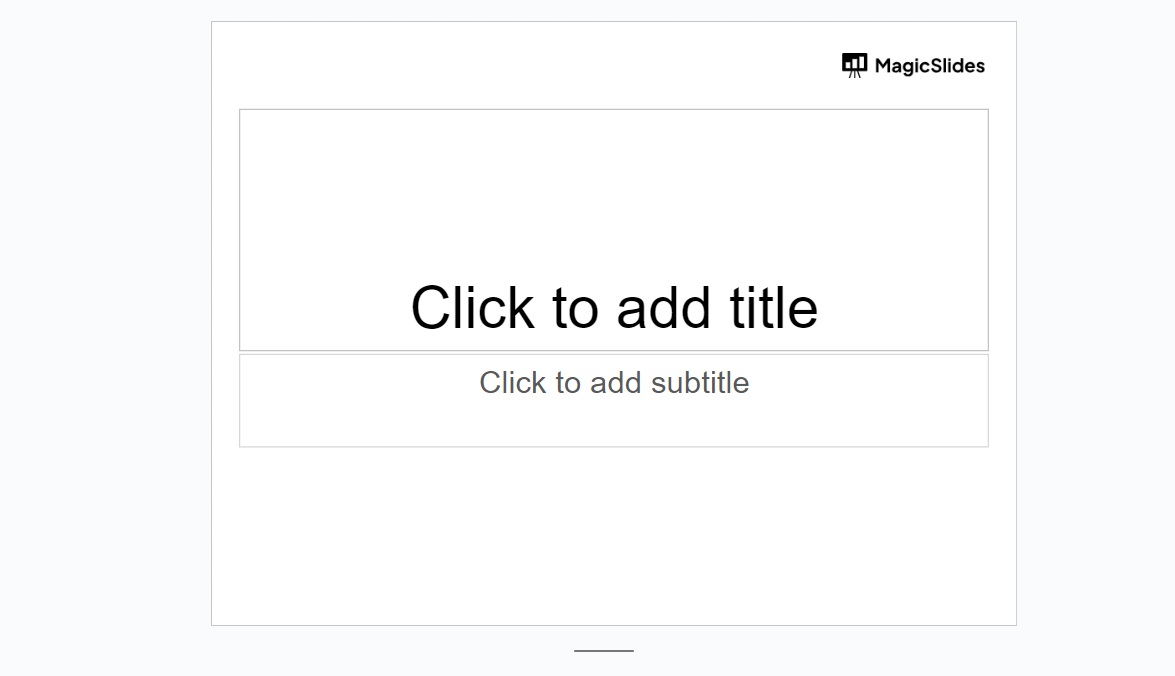Screen dimensions: 1175x676
Task: Place cursor on the word 'subtitle' in subtitle placeholder
Action: pos(700,383)
